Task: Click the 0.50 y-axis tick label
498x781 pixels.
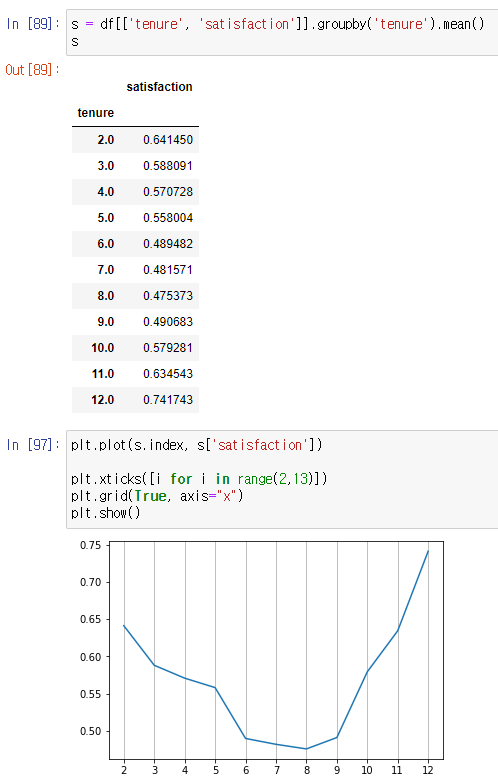Action: tap(91, 731)
